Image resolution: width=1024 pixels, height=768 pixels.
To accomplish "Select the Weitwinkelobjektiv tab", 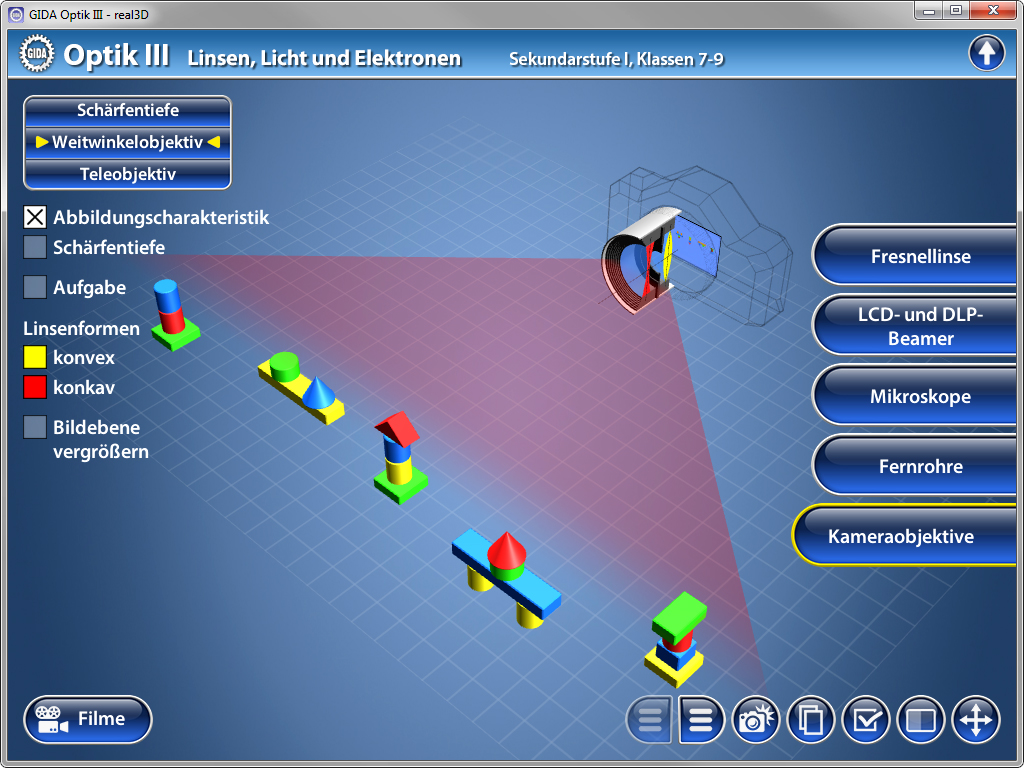I will pyautogui.click(x=127, y=142).
